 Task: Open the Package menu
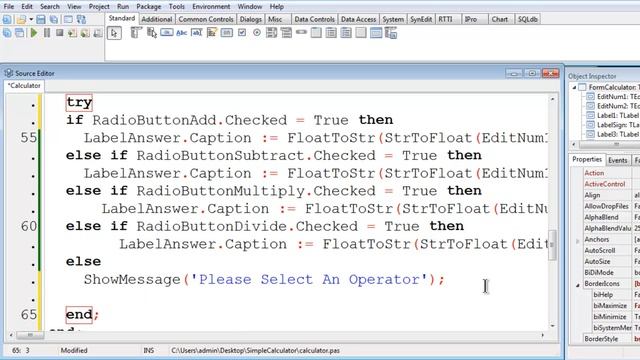tap(149, 7)
